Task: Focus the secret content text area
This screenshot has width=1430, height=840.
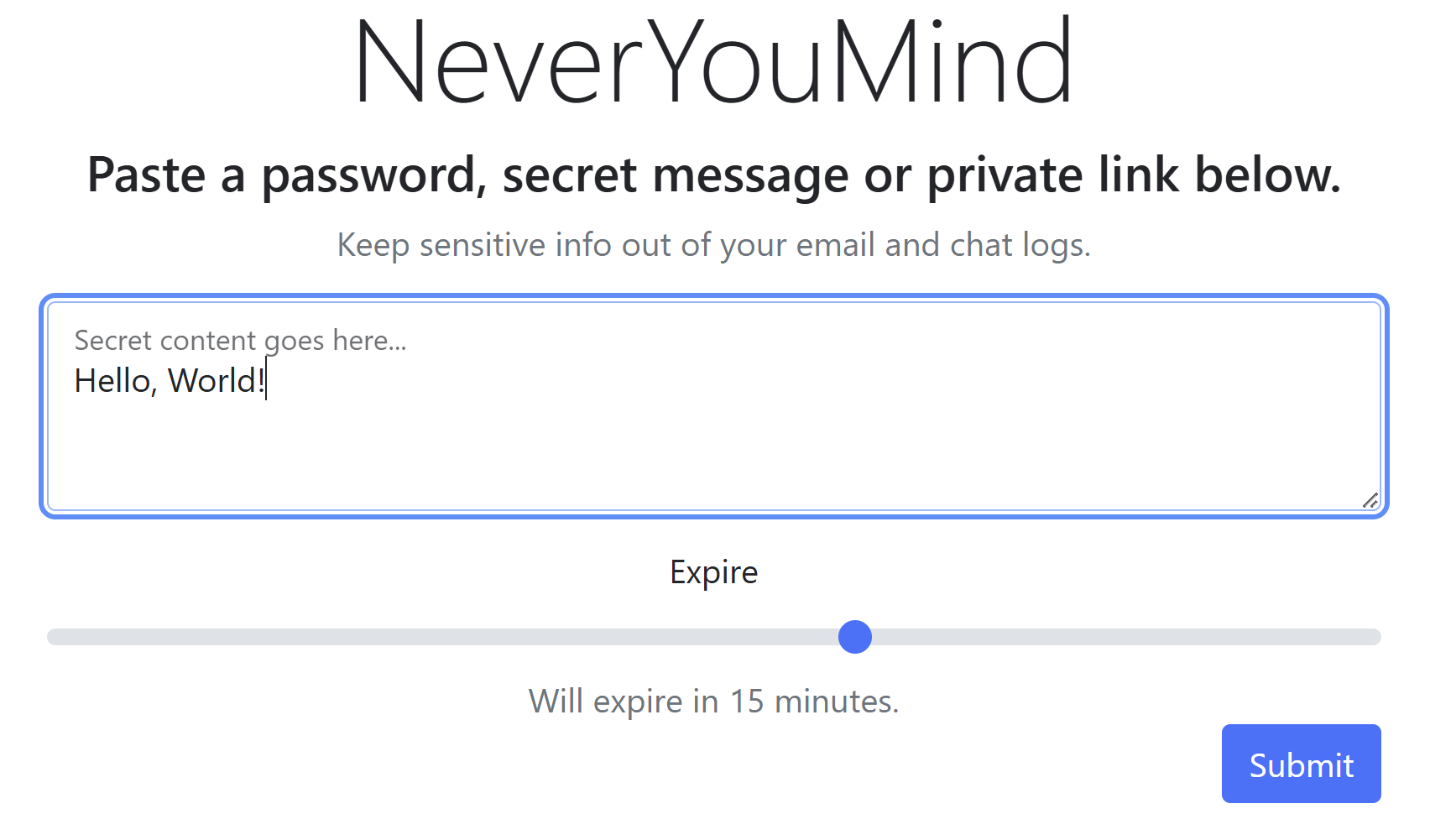Action: [x=713, y=445]
